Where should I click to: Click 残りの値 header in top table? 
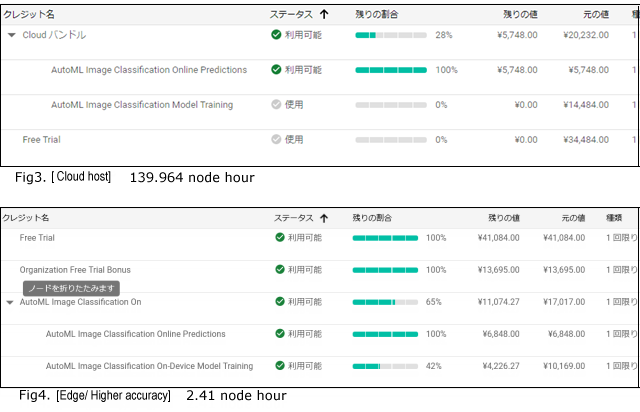tap(520, 15)
